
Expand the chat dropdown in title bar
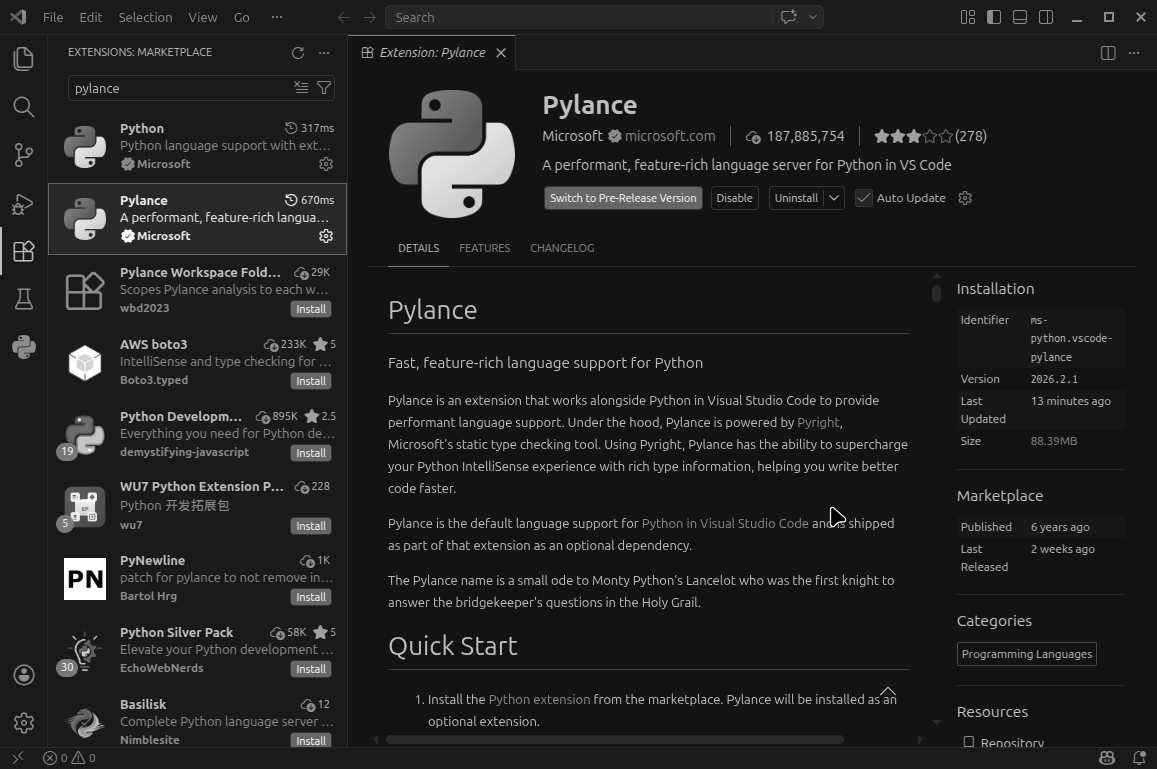(x=812, y=17)
